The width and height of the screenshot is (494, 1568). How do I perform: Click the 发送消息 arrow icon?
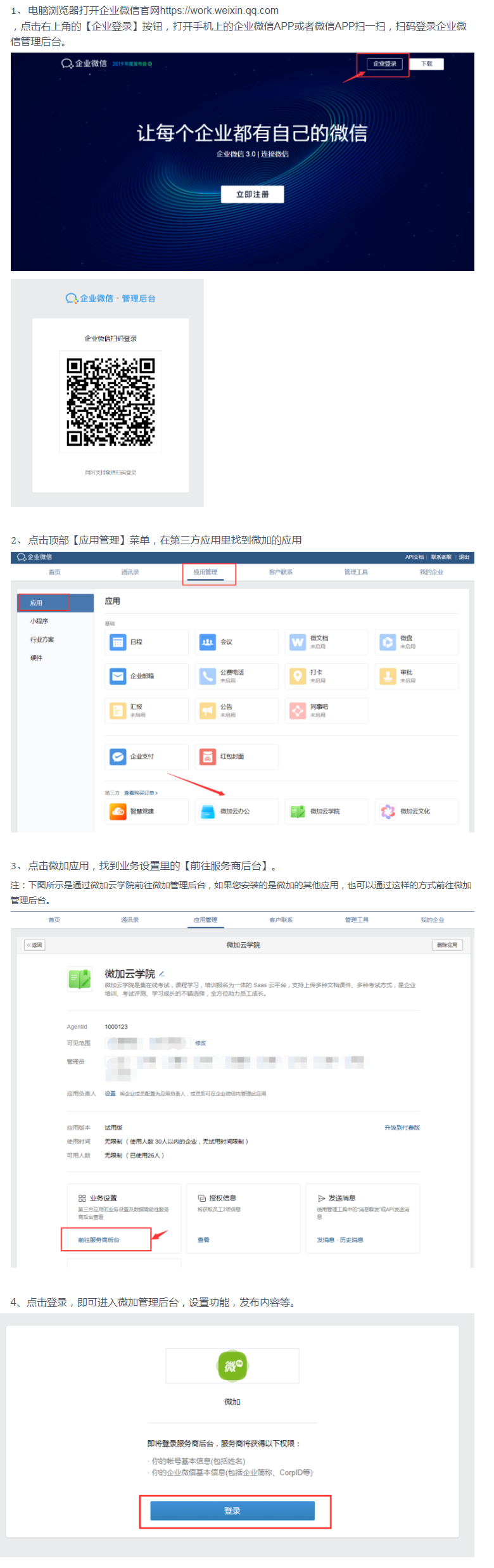point(321,1198)
